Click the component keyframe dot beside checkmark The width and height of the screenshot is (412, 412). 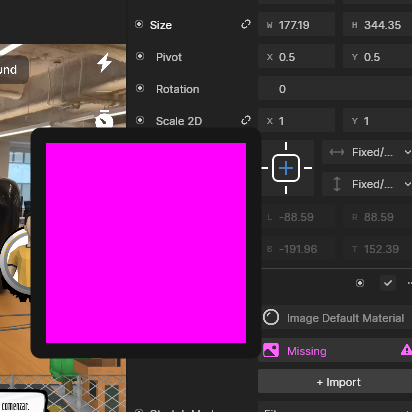coord(360,283)
